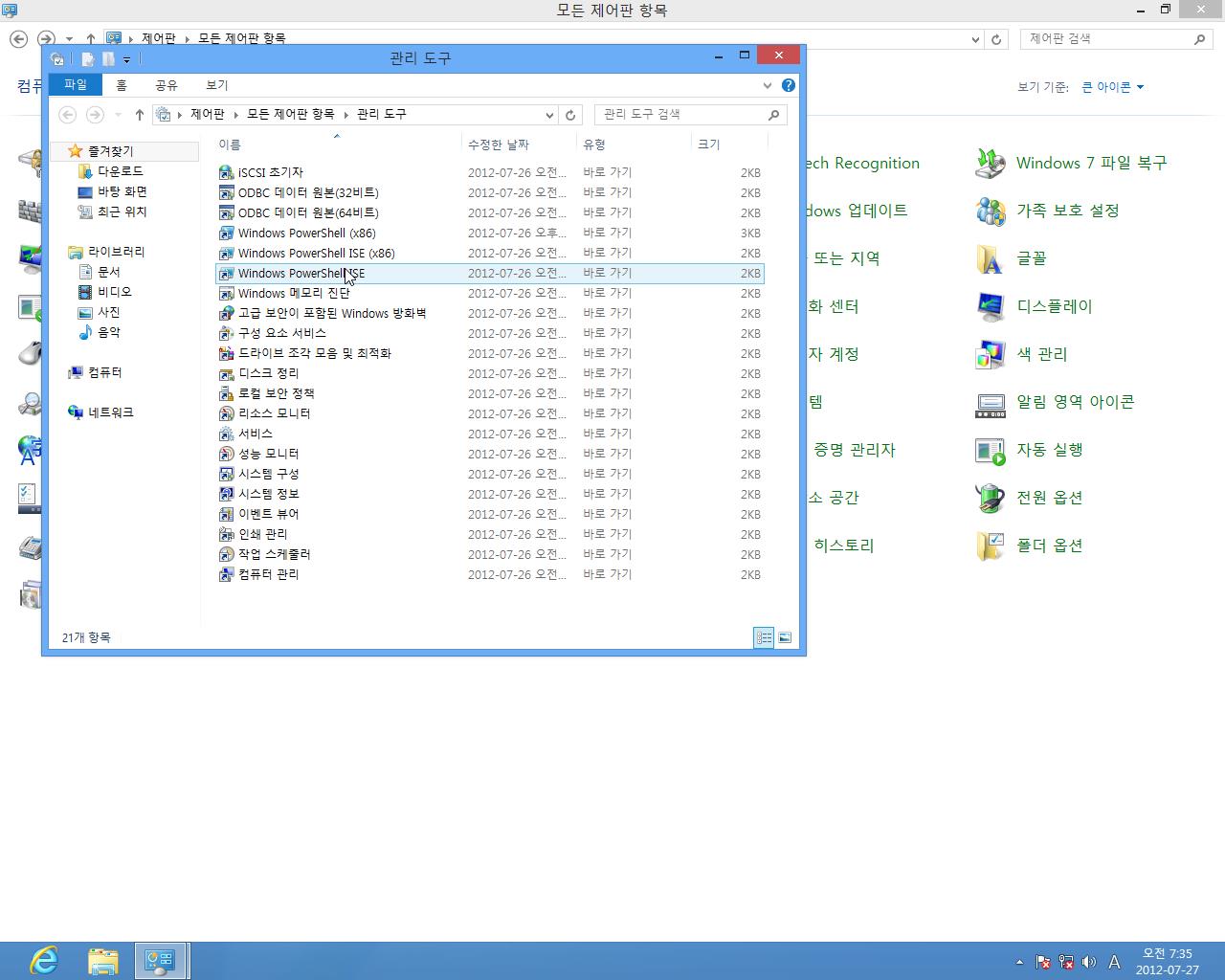Switch to large icons view layout icon
1225x980 pixels.
pyautogui.click(x=785, y=637)
